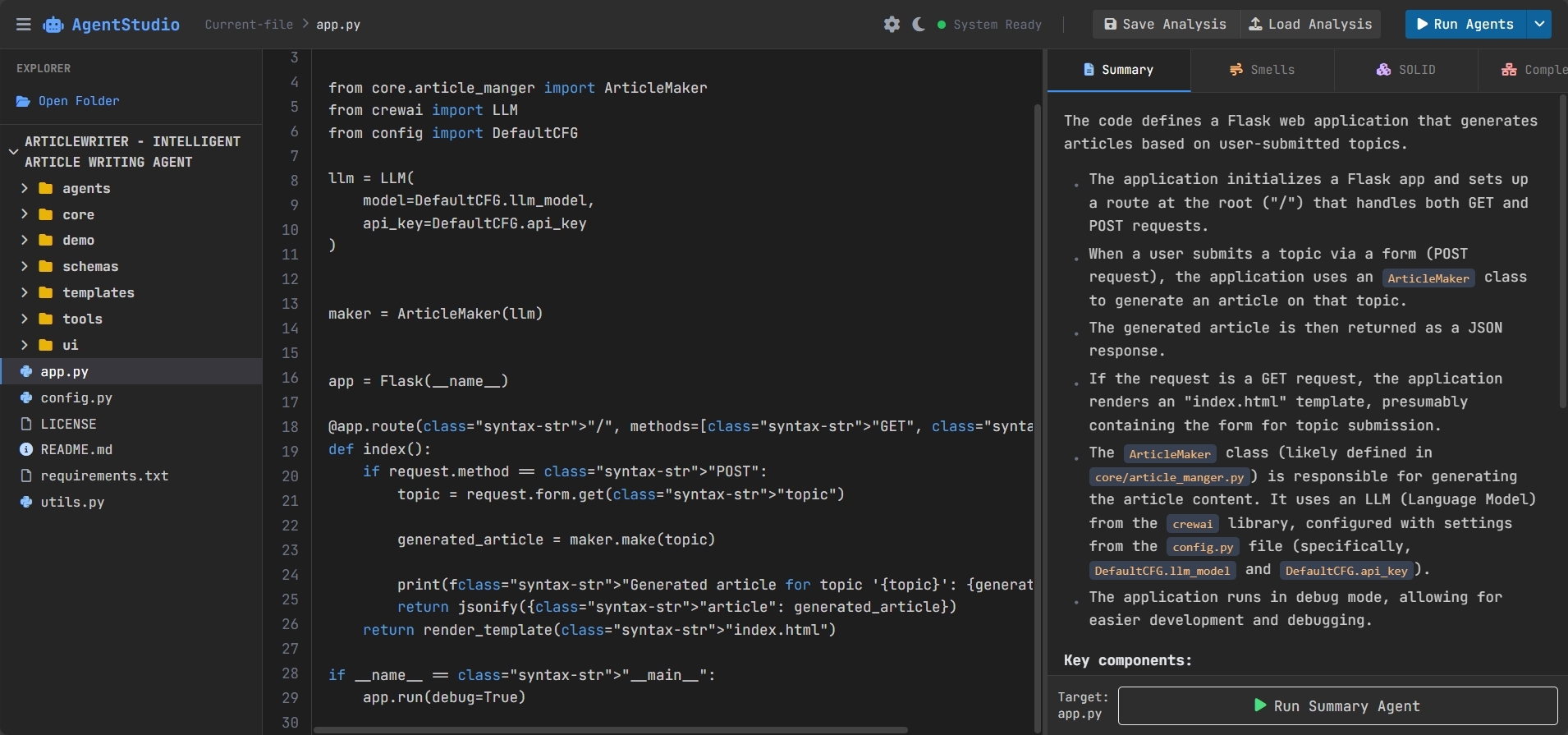Image resolution: width=1568 pixels, height=735 pixels.
Task: Expand the tools folder chevron
Action: click(x=25, y=319)
